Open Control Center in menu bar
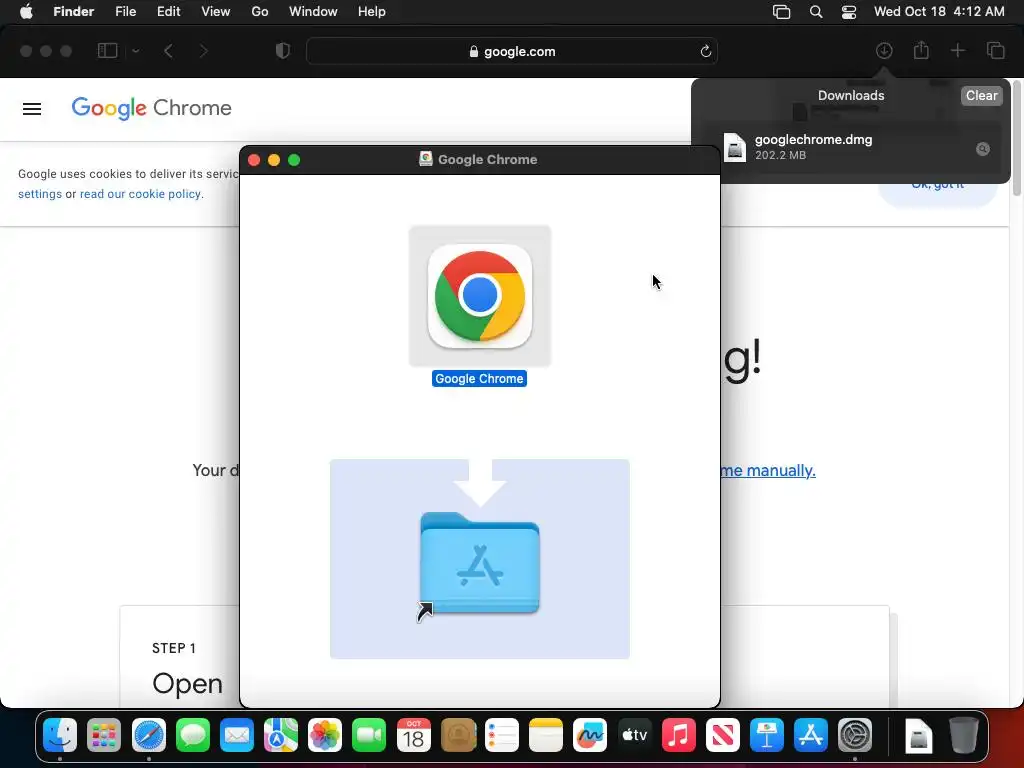Screen dimensions: 1024x768 (849, 12)
